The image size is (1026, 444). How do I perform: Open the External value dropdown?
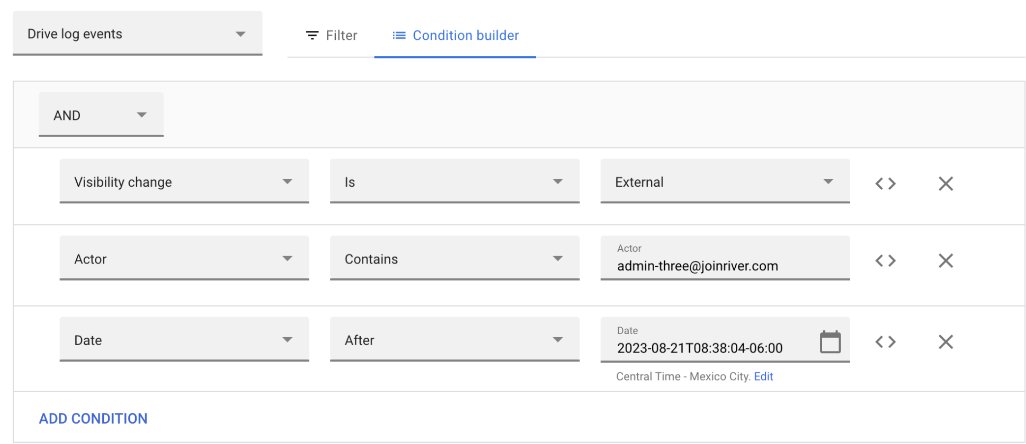[725, 182]
